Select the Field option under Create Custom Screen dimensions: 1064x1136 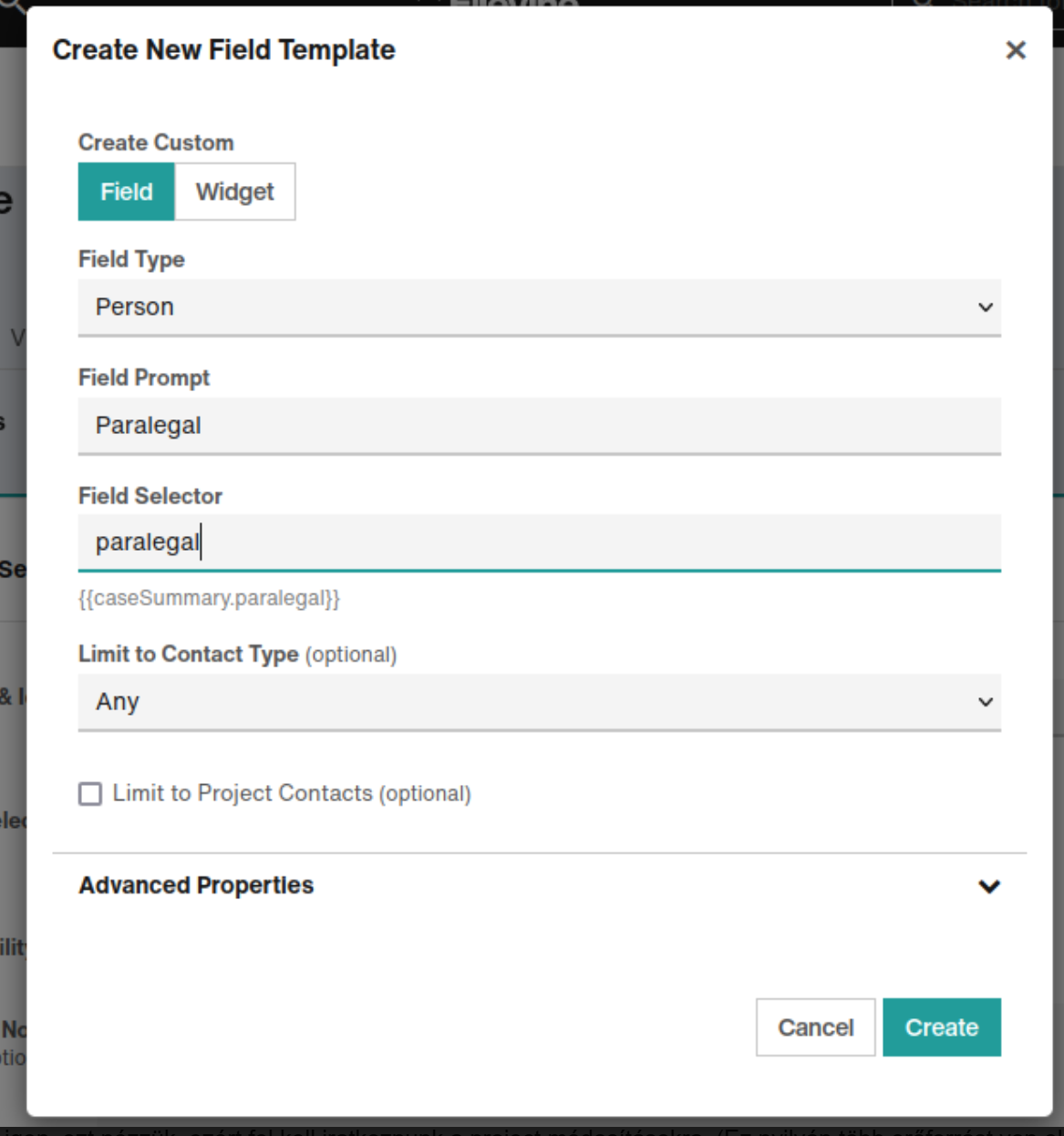point(126,191)
